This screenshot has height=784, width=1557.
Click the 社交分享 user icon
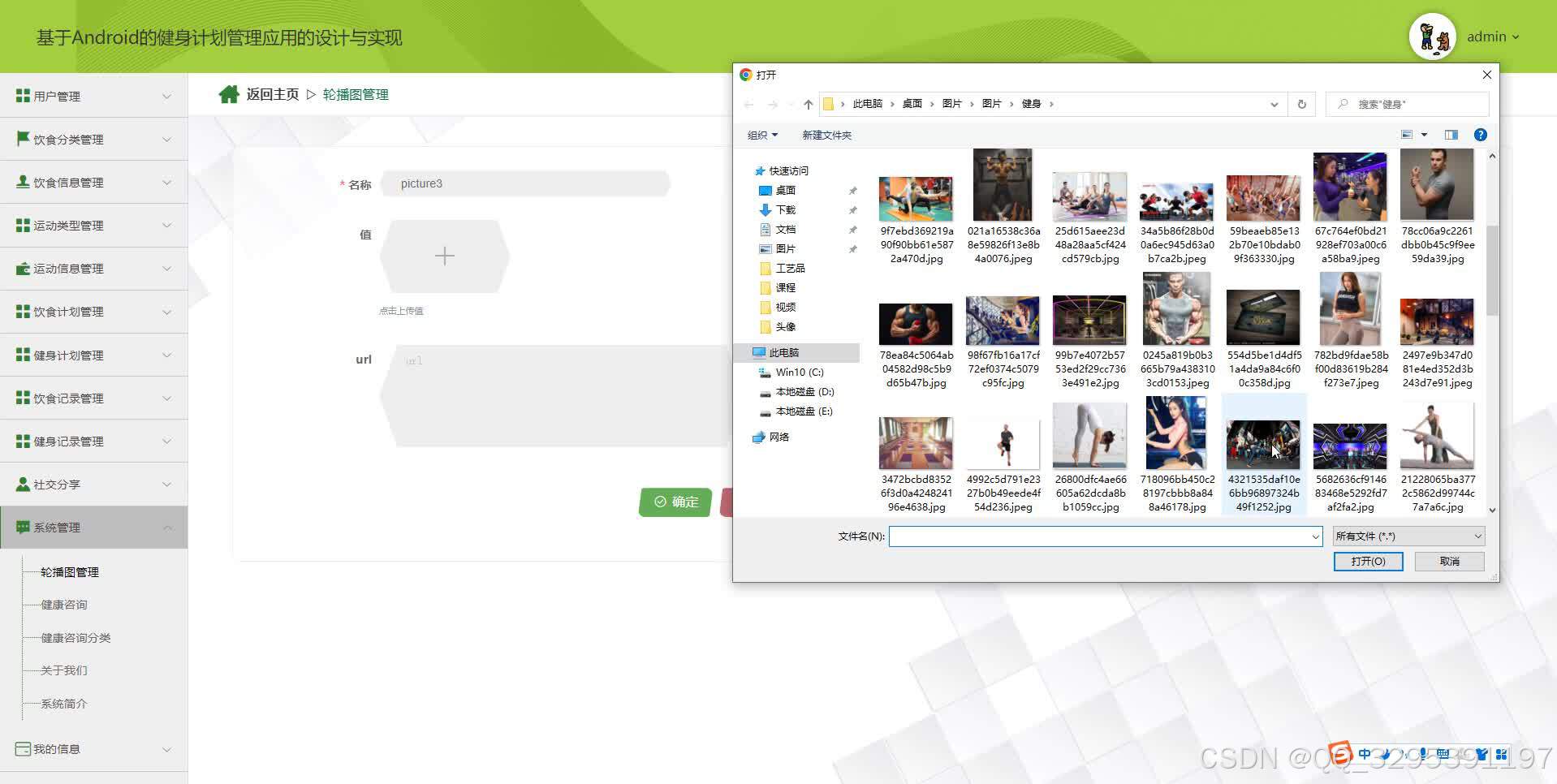(x=23, y=484)
